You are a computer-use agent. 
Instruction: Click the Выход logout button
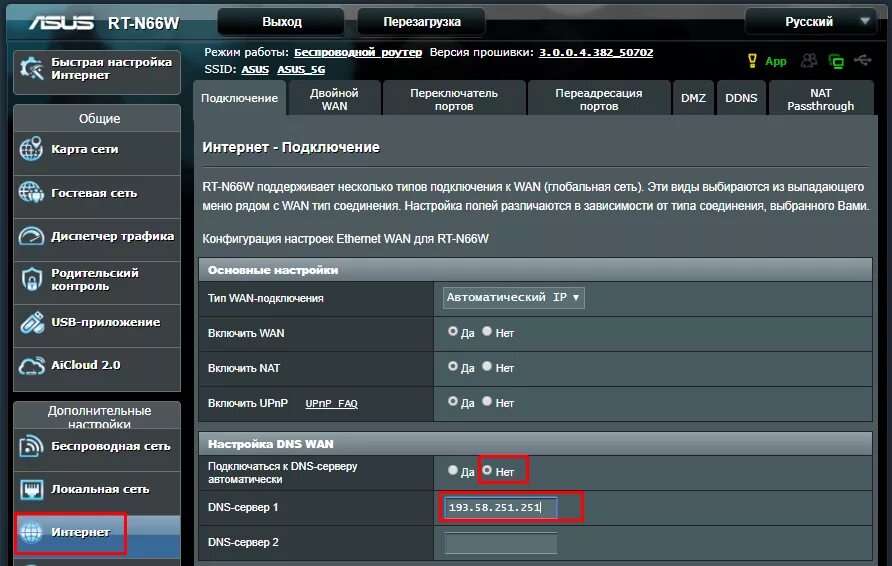pyautogui.click(x=281, y=22)
